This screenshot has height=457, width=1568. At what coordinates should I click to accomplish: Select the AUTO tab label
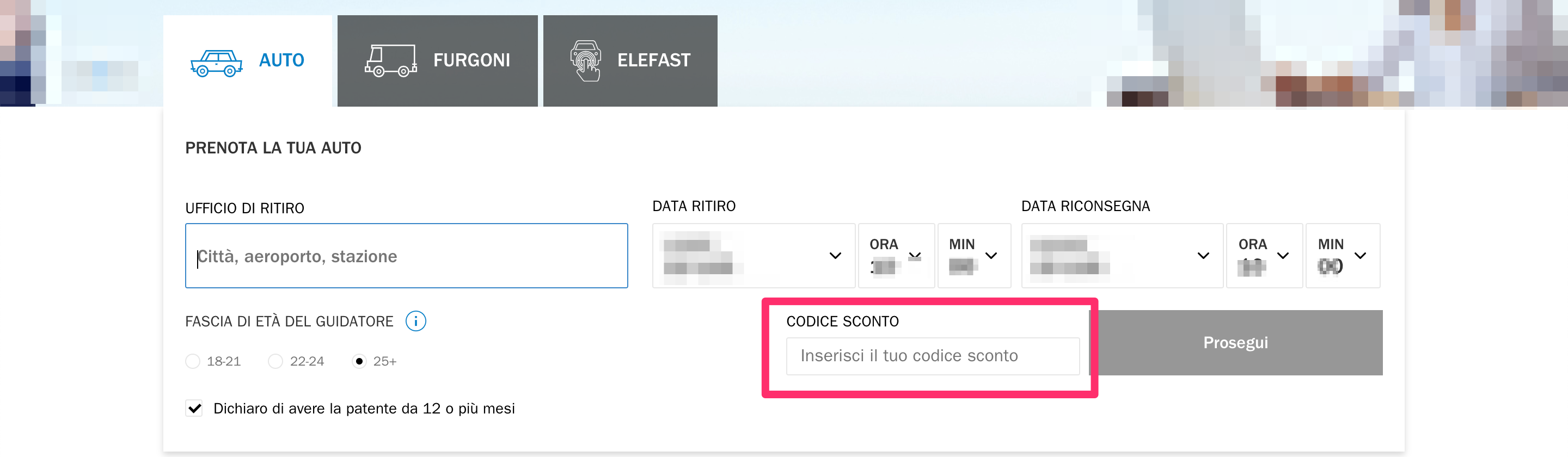[281, 60]
